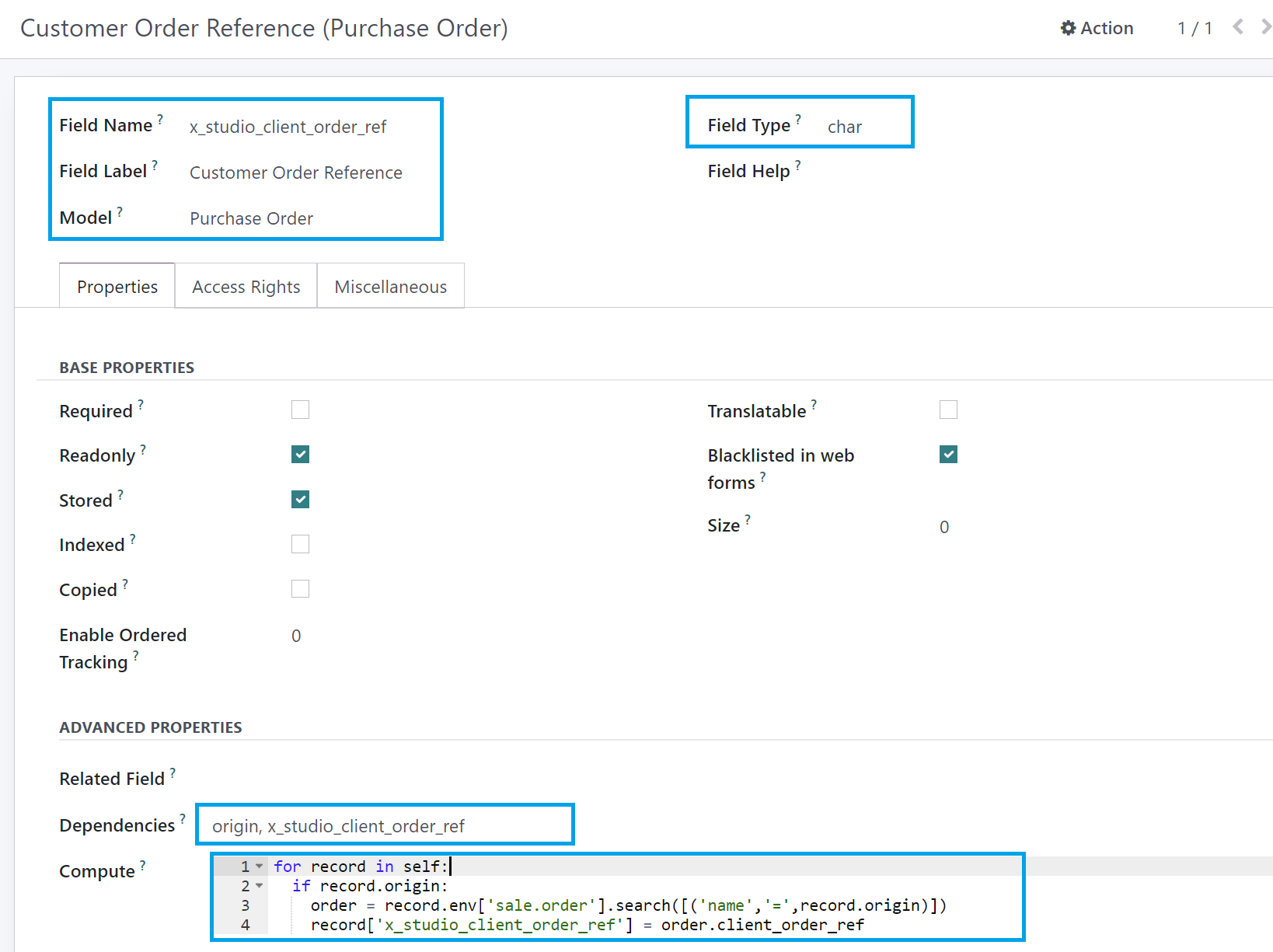Show help tooltip for Translatable
Screen dimensions: 1273x952
pos(814,405)
